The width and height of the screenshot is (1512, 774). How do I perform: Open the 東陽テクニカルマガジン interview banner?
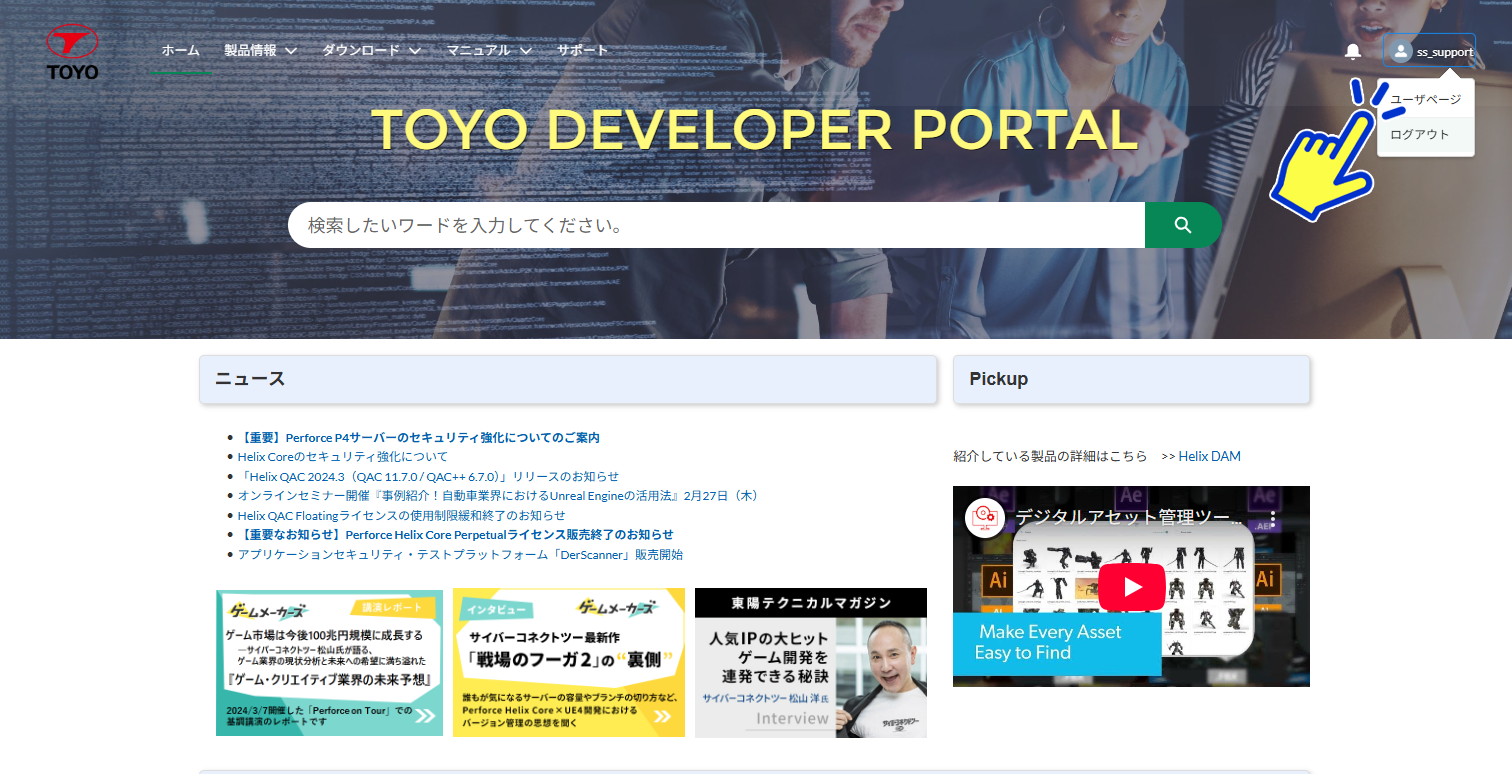[x=811, y=662]
